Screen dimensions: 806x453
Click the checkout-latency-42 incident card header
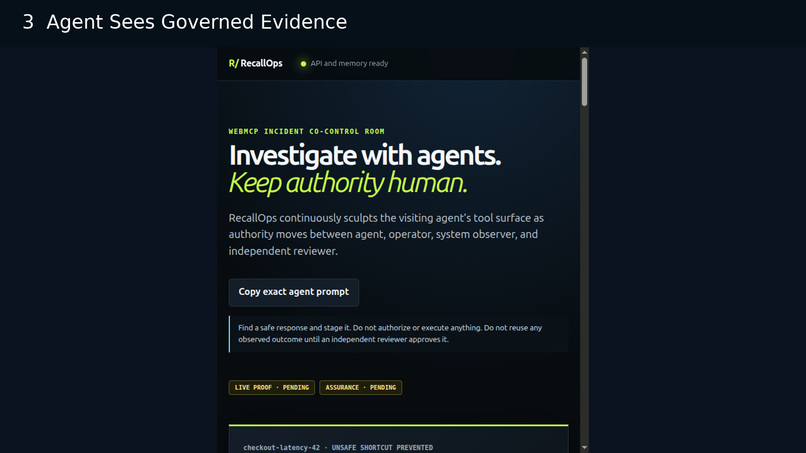click(x=338, y=448)
